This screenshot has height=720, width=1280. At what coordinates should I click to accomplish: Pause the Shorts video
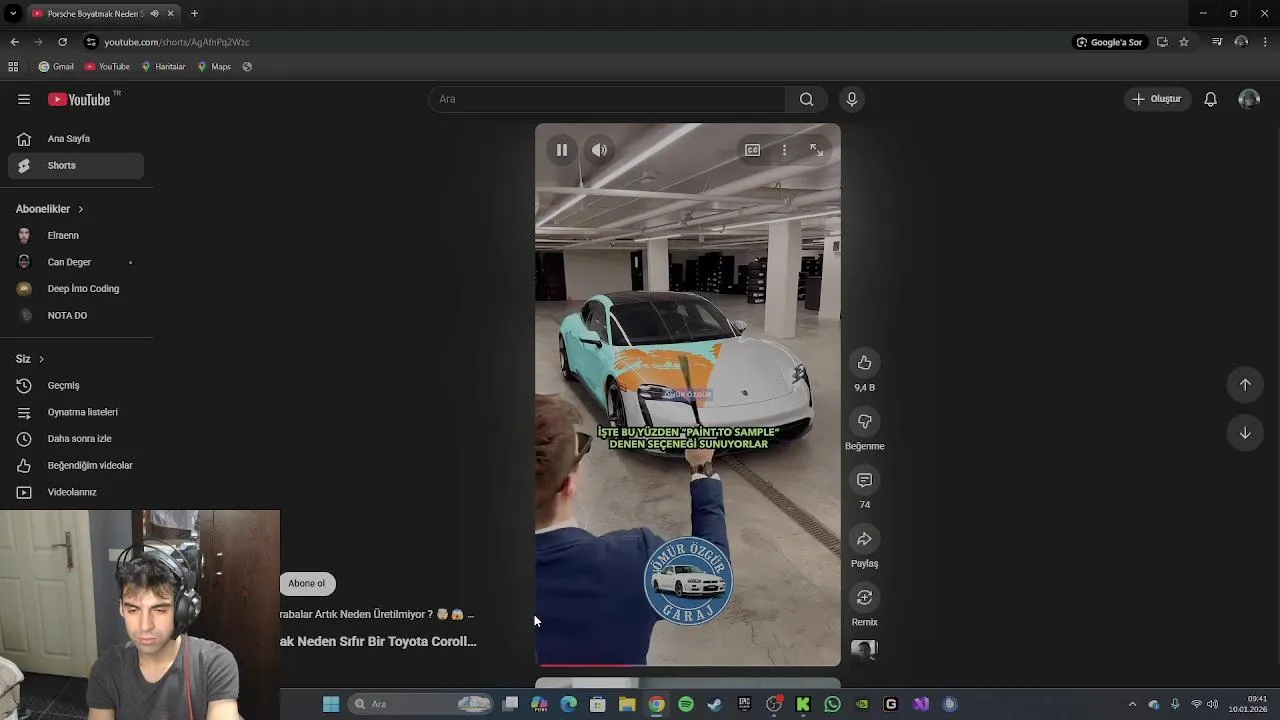coord(562,150)
